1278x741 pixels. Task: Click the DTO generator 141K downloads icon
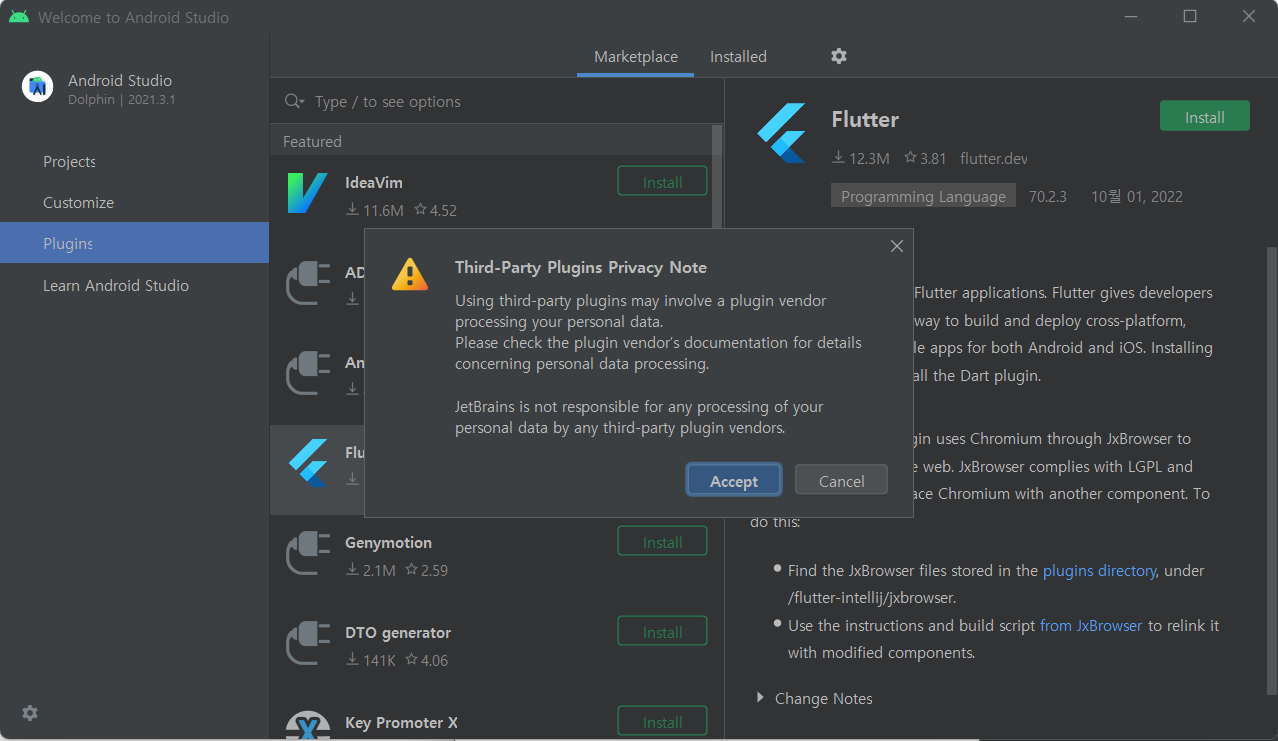(x=352, y=660)
